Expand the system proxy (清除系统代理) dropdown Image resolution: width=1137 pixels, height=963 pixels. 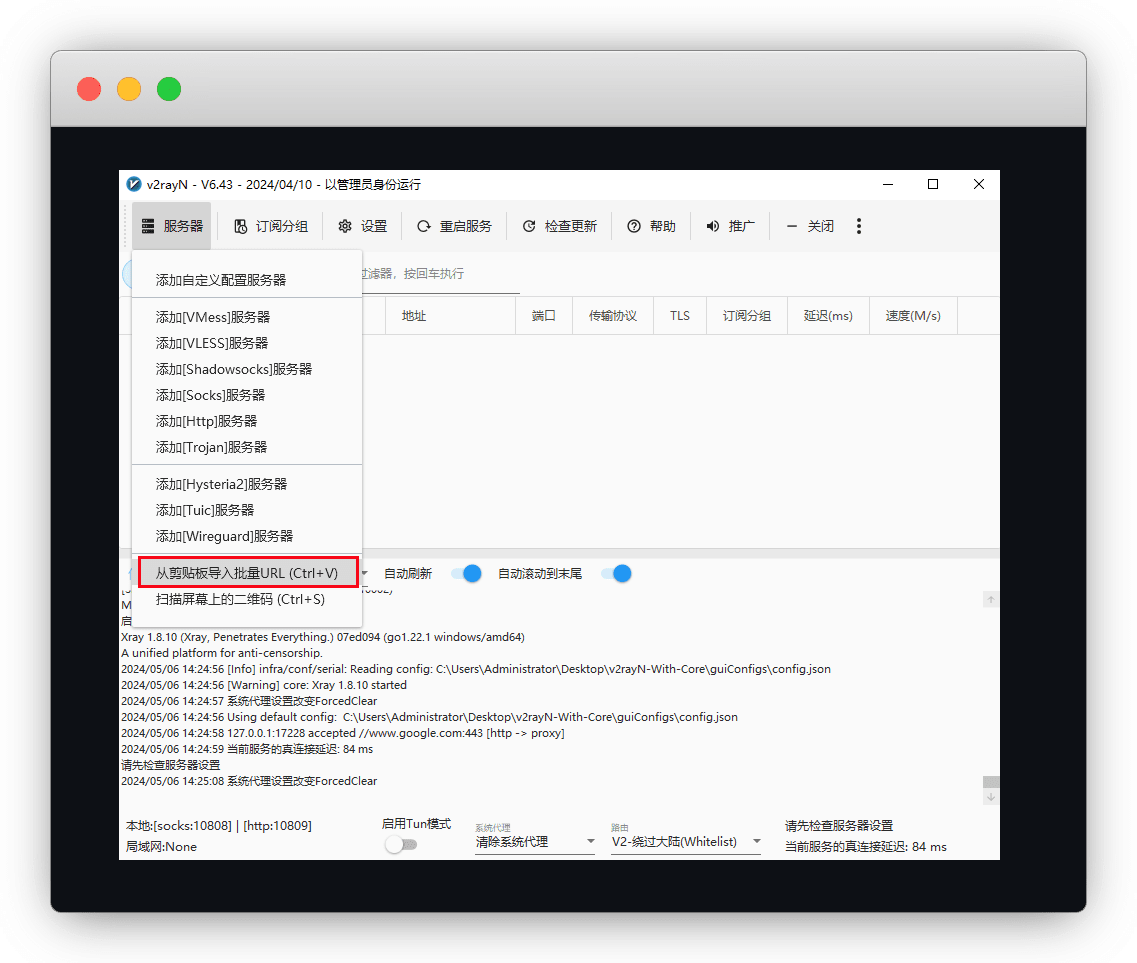coord(535,842)
